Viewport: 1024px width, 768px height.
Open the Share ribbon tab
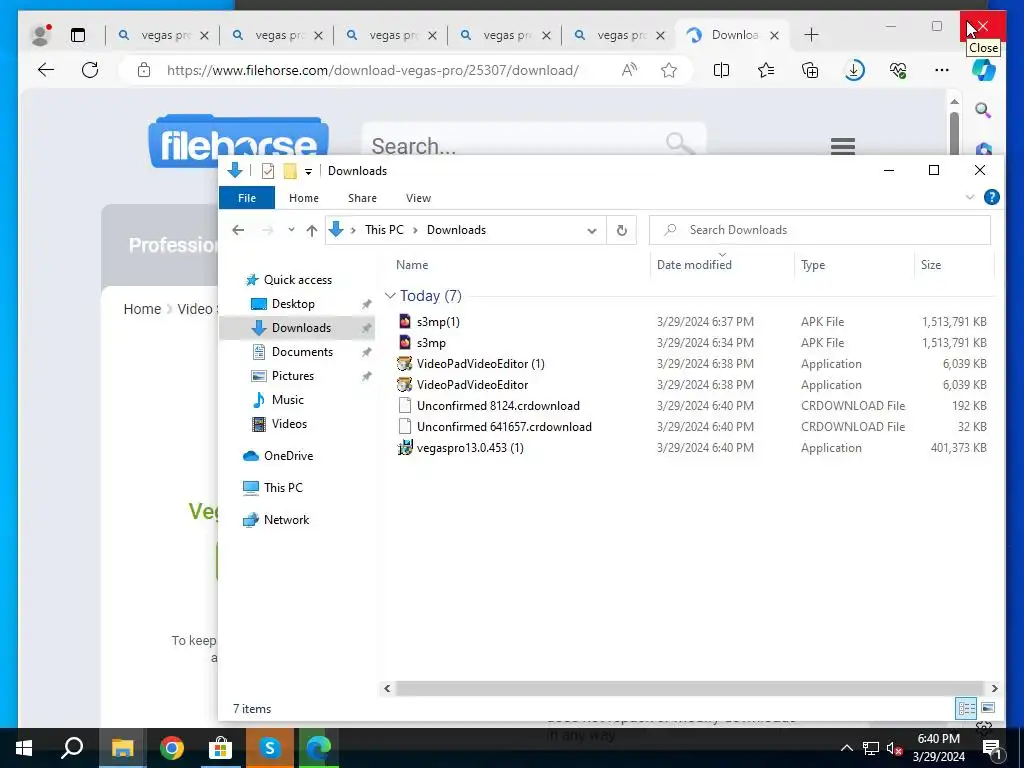(x=362, y=198)
